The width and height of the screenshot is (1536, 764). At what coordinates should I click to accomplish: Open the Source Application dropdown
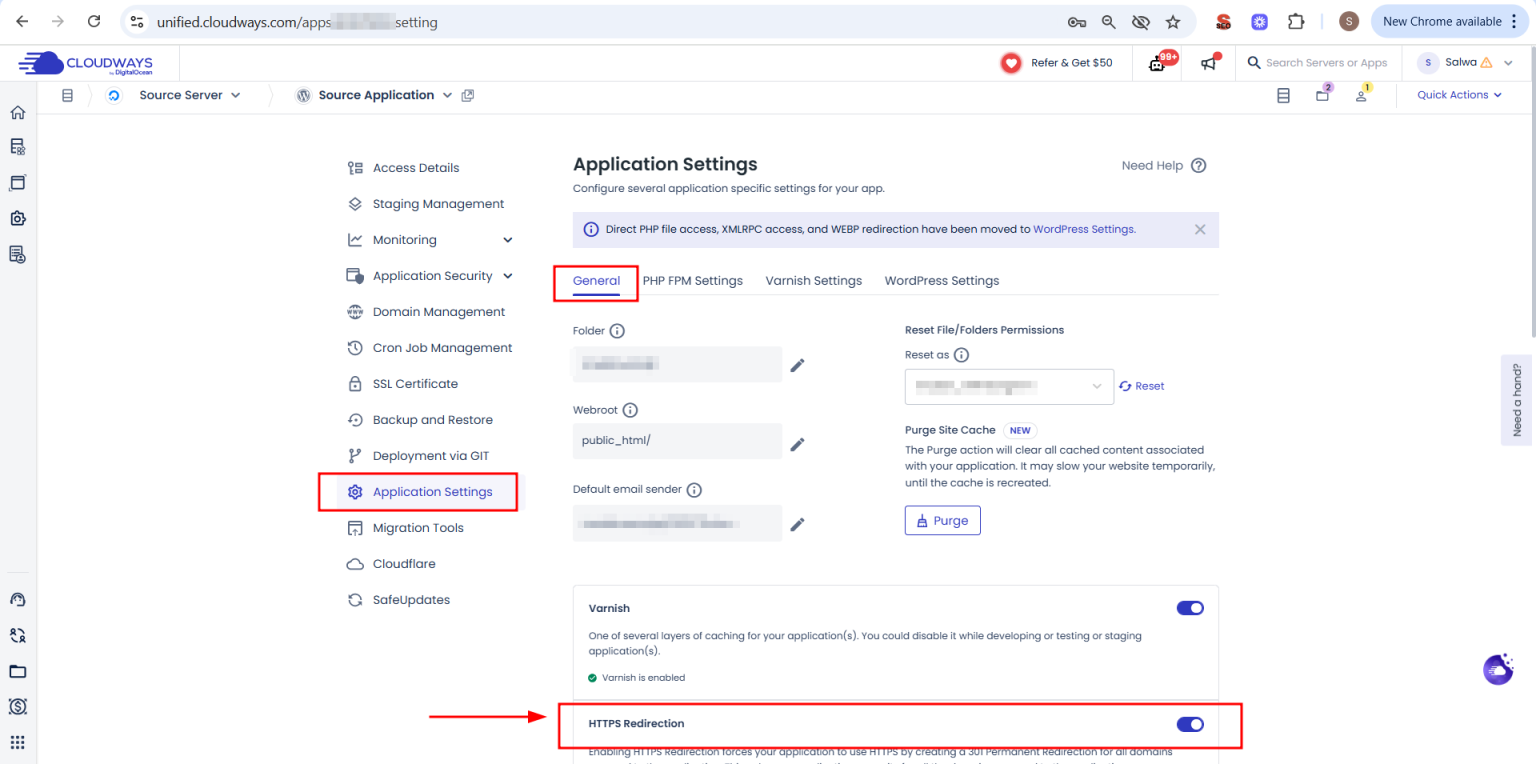pos(384,95)
